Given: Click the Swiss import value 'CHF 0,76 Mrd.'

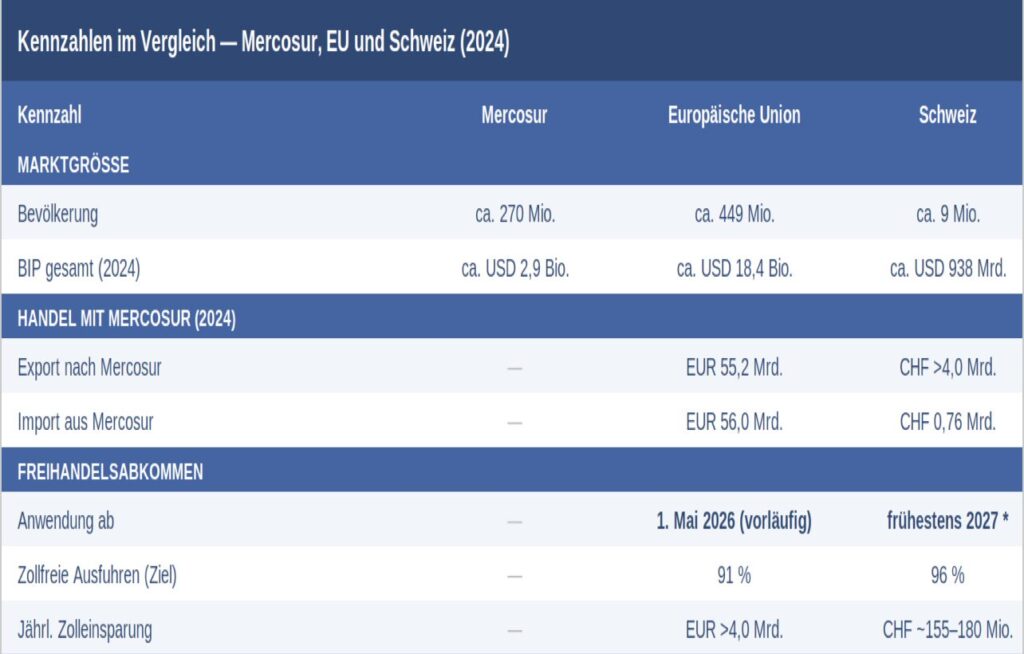Looking at the screenshot, I should tap(947, 422).
